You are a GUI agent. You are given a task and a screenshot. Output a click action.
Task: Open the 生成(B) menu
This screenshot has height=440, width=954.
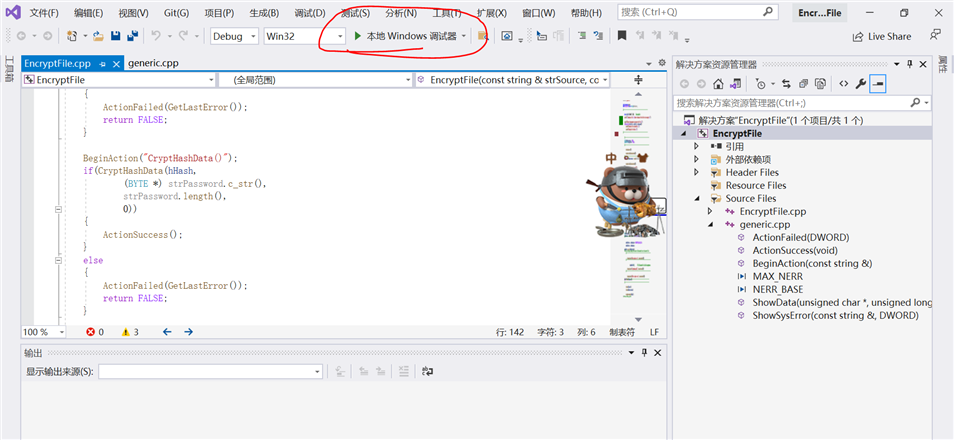click(264, 13)
